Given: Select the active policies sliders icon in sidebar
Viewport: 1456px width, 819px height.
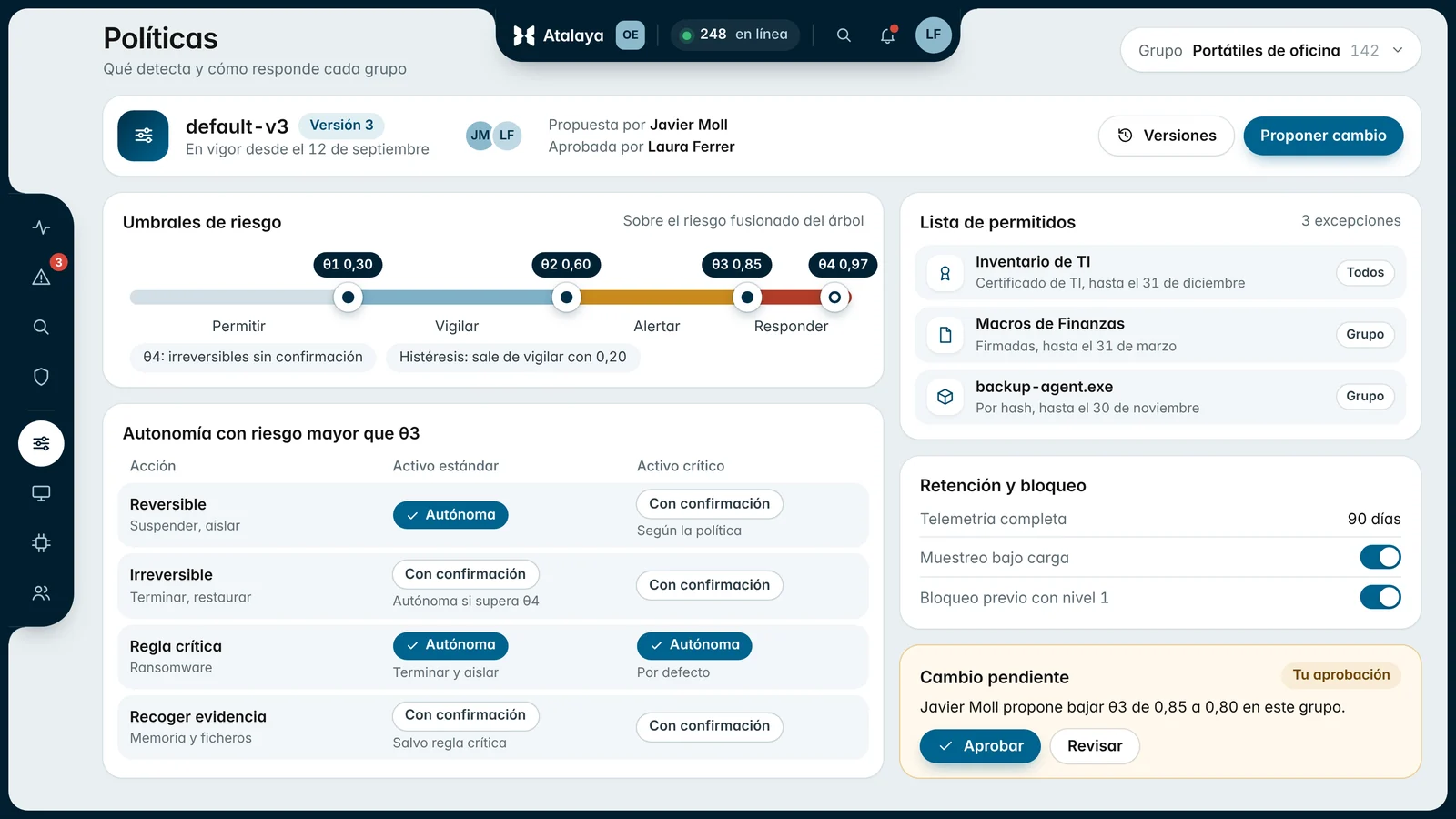Looking at the screenshot, I should [41, 443].
